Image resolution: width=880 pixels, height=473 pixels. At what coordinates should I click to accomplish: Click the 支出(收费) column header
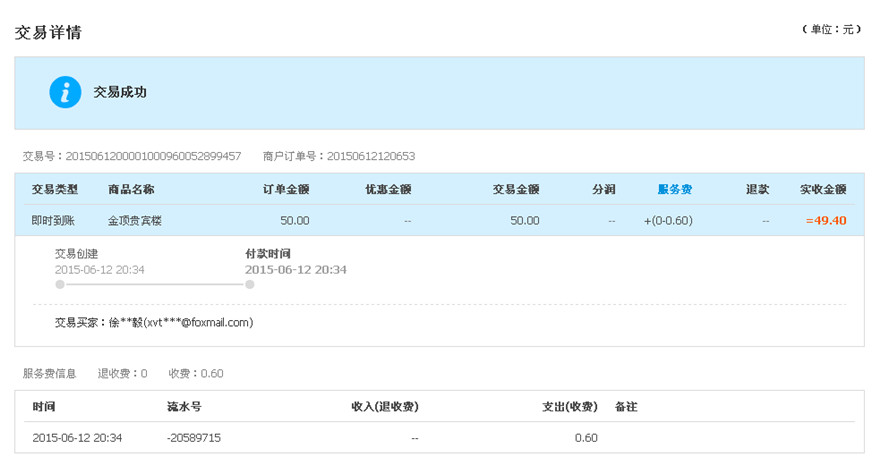[570, 407]
